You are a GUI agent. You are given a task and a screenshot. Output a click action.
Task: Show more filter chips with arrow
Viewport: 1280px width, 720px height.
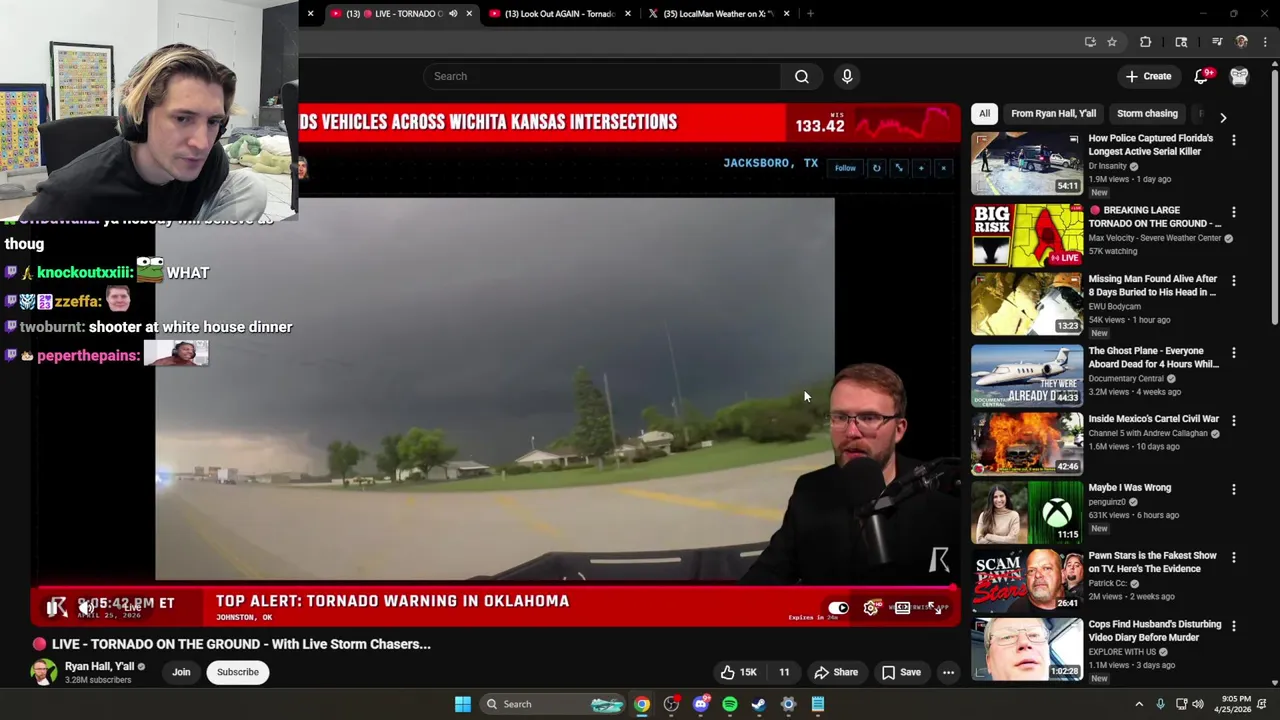click(x=1222, y=117)
